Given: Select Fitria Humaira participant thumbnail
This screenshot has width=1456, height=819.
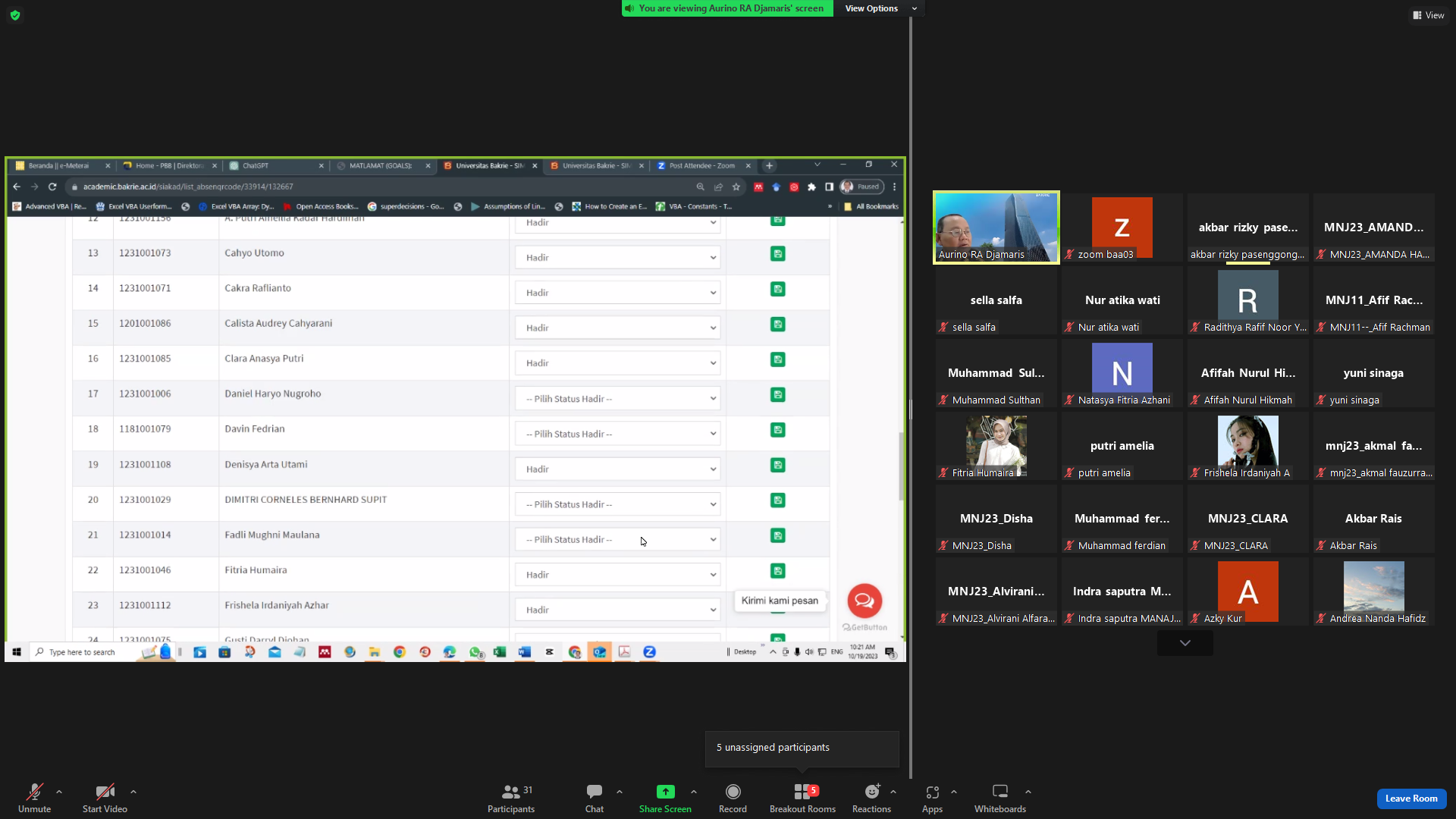Looking at the screenshot, I should click(996, 446).
